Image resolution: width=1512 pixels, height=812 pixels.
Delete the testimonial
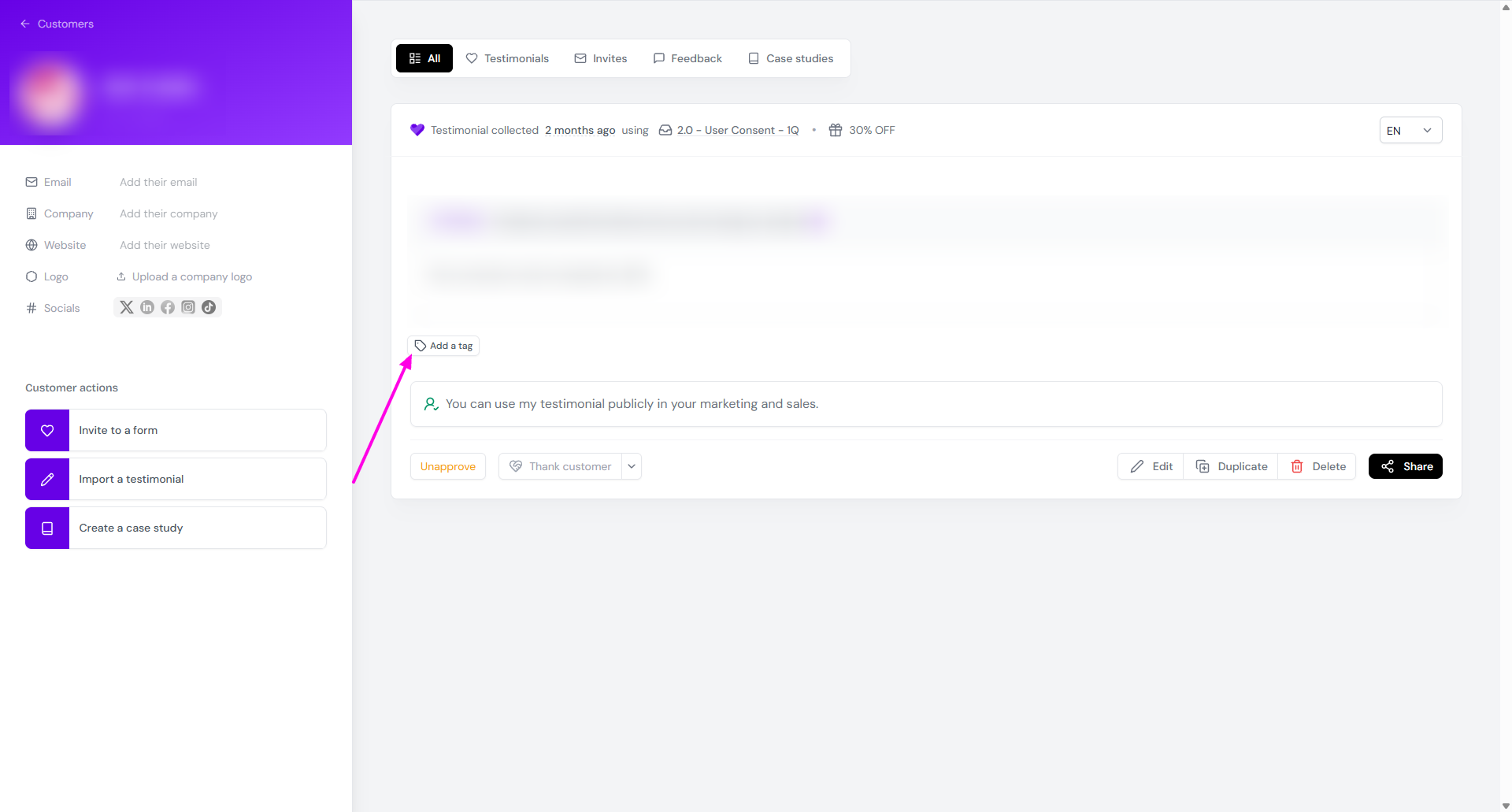[x=1317, y=466]
